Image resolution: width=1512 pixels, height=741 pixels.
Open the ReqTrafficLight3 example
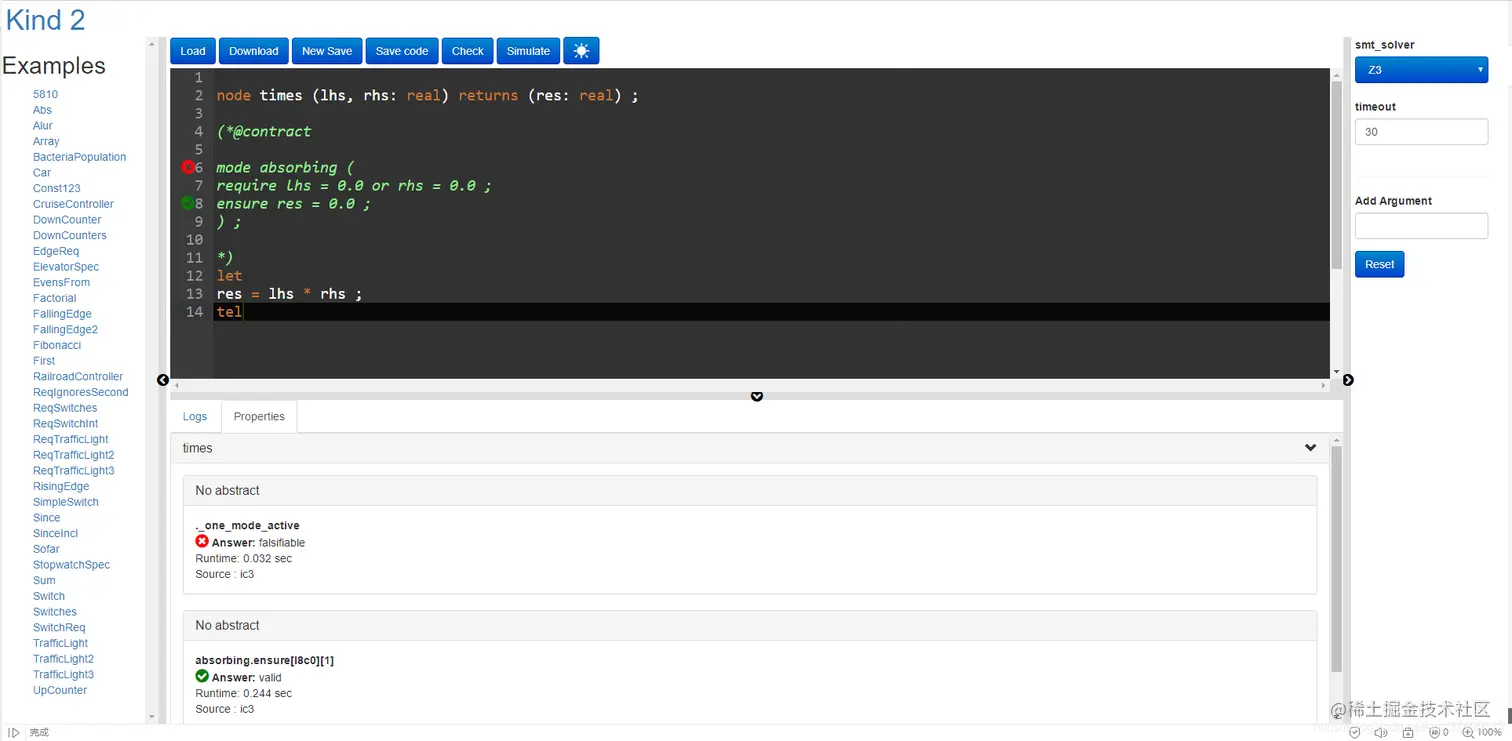(74, 471)
